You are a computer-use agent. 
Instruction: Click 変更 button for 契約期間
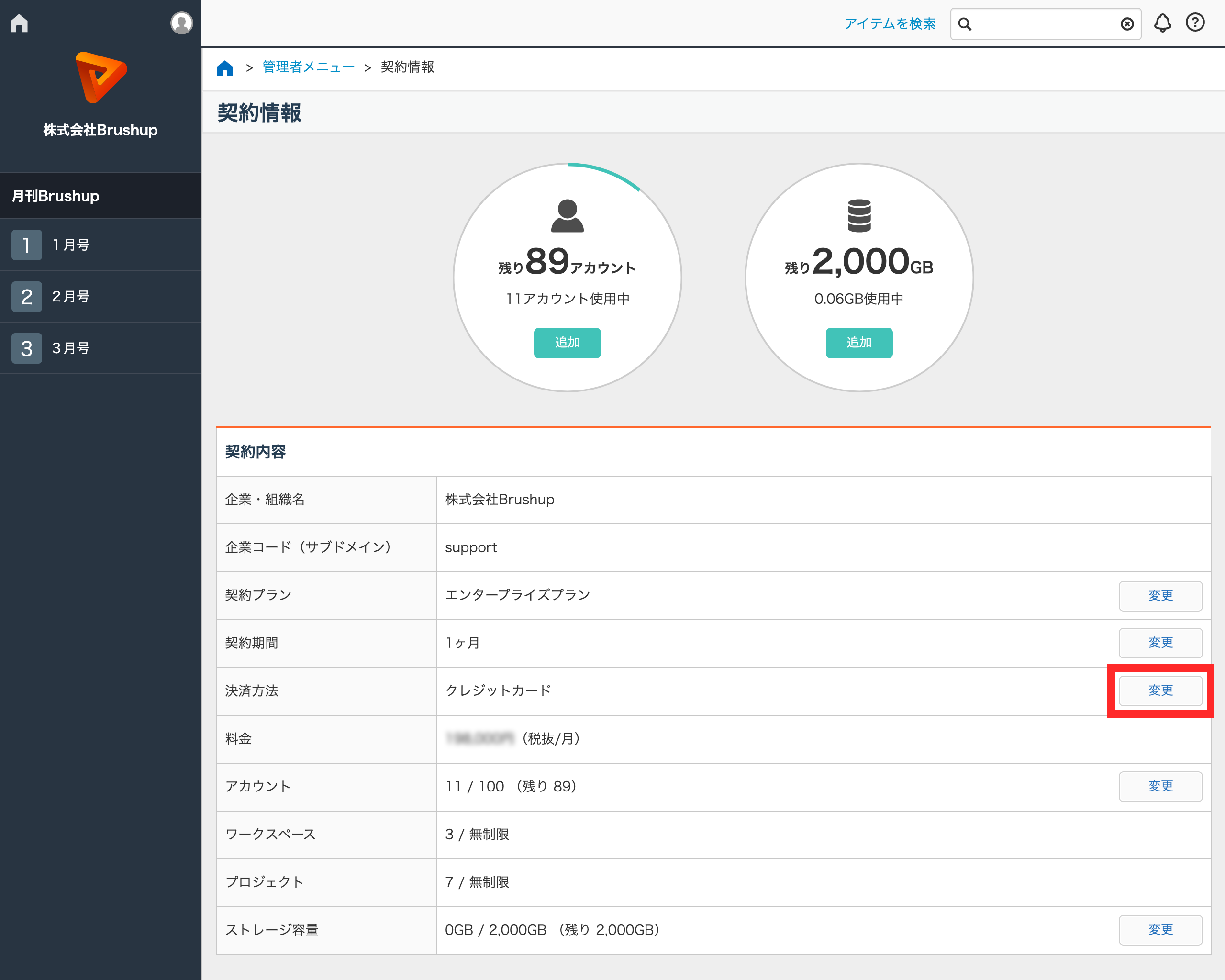pyautogui.click(x=1160, y=643)
